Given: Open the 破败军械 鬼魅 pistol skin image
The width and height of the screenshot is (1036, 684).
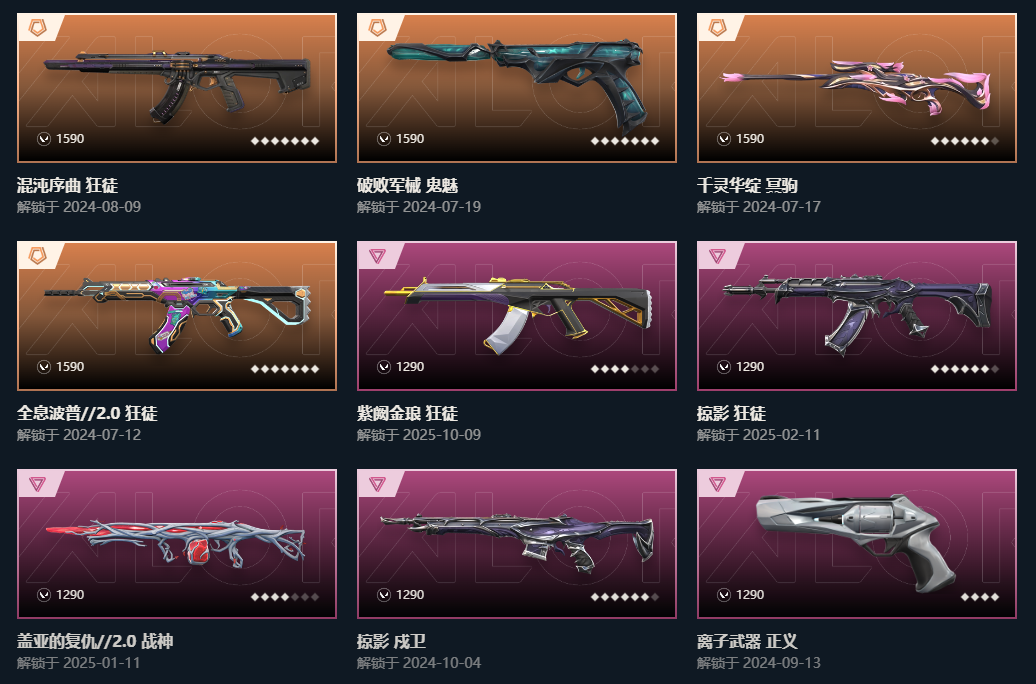Looking at the screenshot, I should tap(517, 84).
